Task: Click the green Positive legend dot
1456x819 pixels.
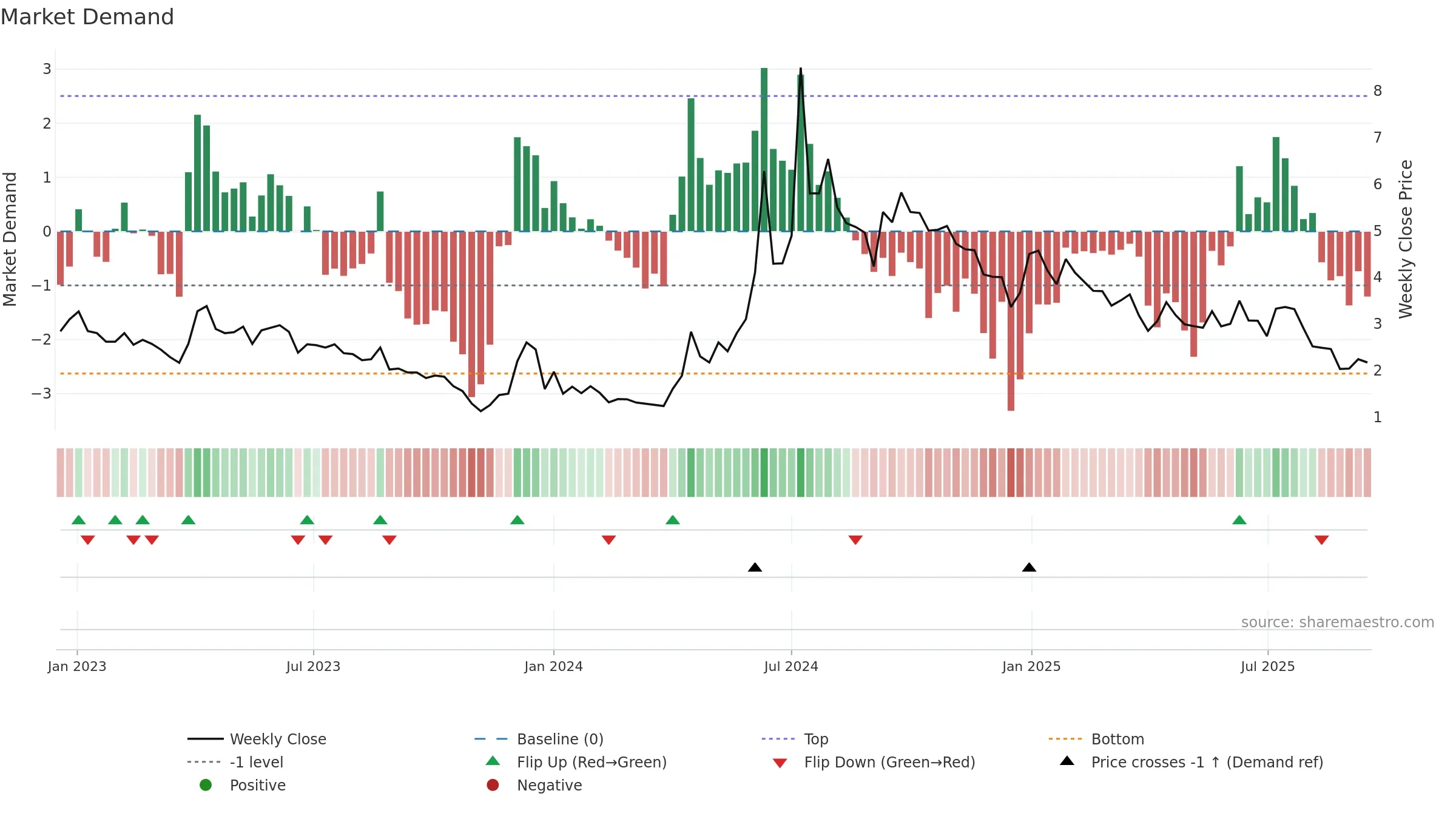Action: [206, 785]
